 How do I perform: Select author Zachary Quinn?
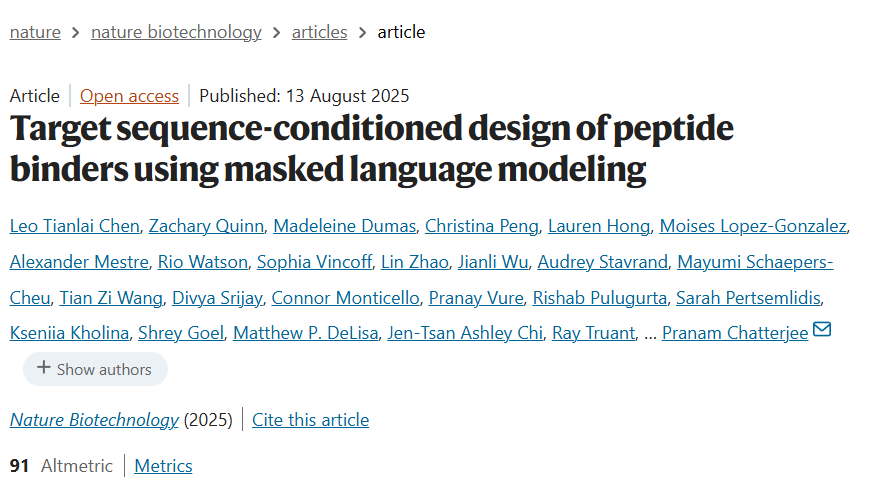(206, 226)
